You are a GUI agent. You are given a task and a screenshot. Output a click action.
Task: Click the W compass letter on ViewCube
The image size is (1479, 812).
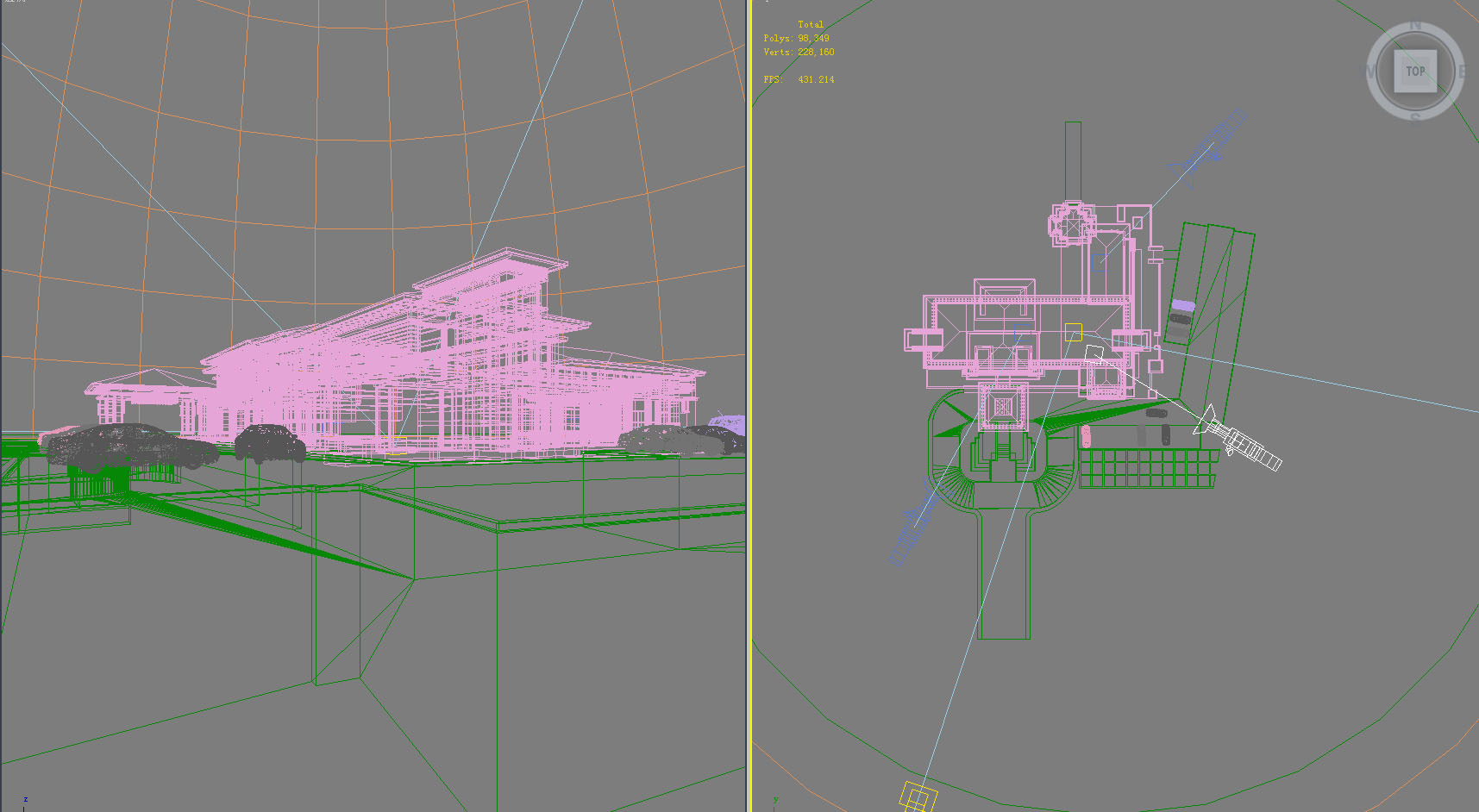click(x=1370, y=72)
